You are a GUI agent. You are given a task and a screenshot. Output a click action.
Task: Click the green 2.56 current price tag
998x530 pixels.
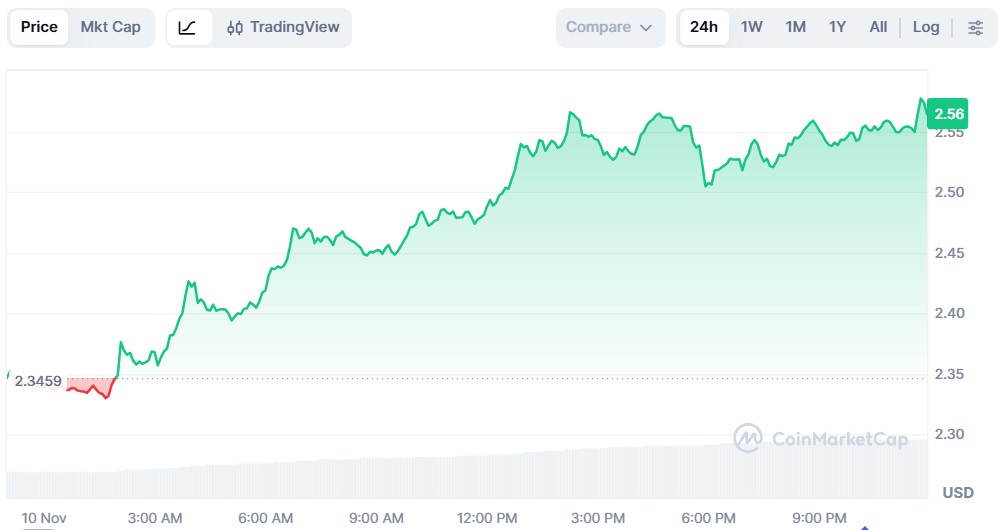tap(947, 114)
